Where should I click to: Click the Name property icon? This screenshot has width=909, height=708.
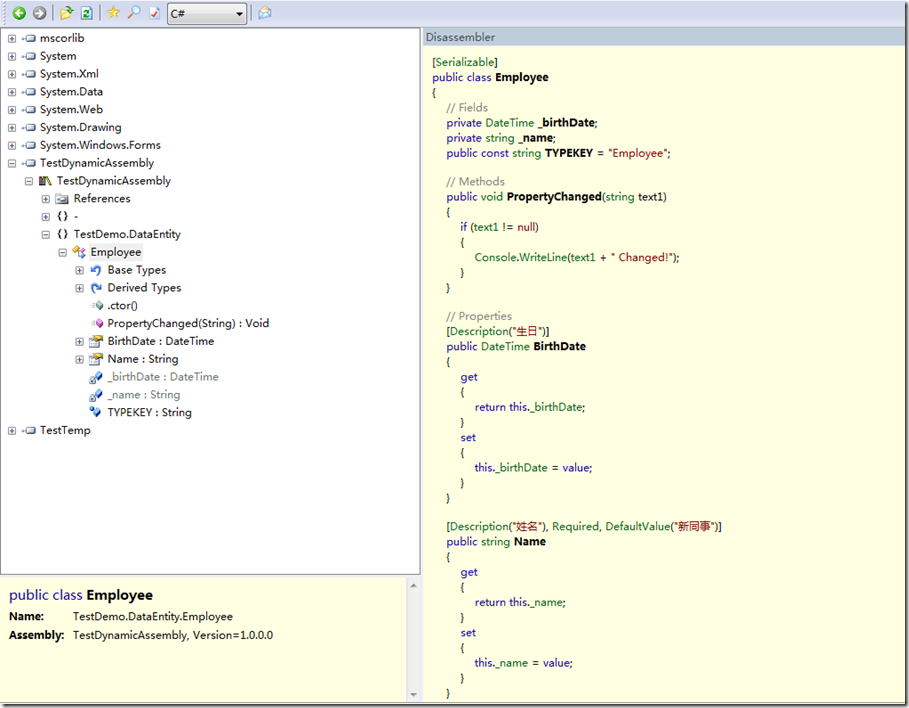point(96,360)
